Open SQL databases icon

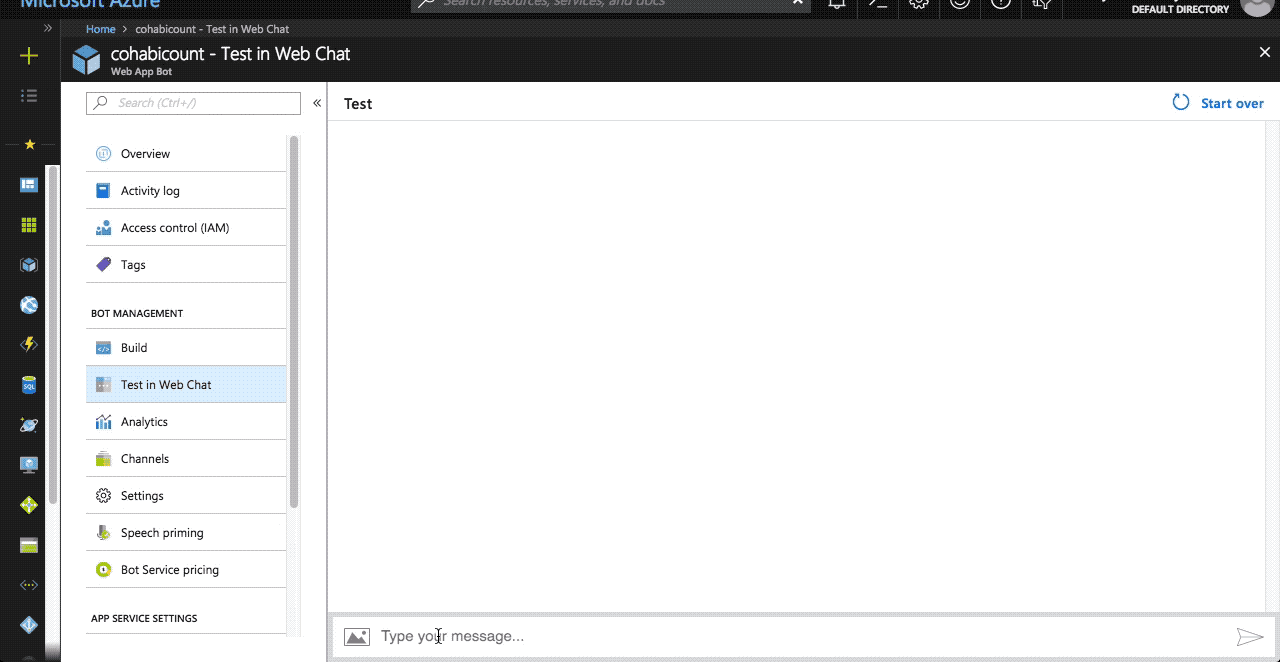tap(29, 385)
